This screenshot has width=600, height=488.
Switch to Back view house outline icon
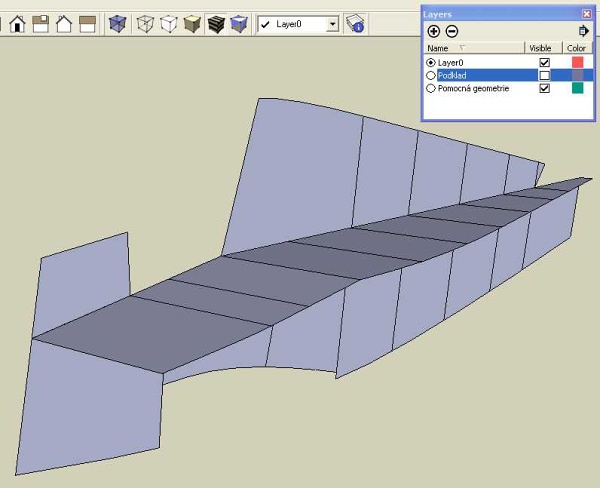point(64,24)
